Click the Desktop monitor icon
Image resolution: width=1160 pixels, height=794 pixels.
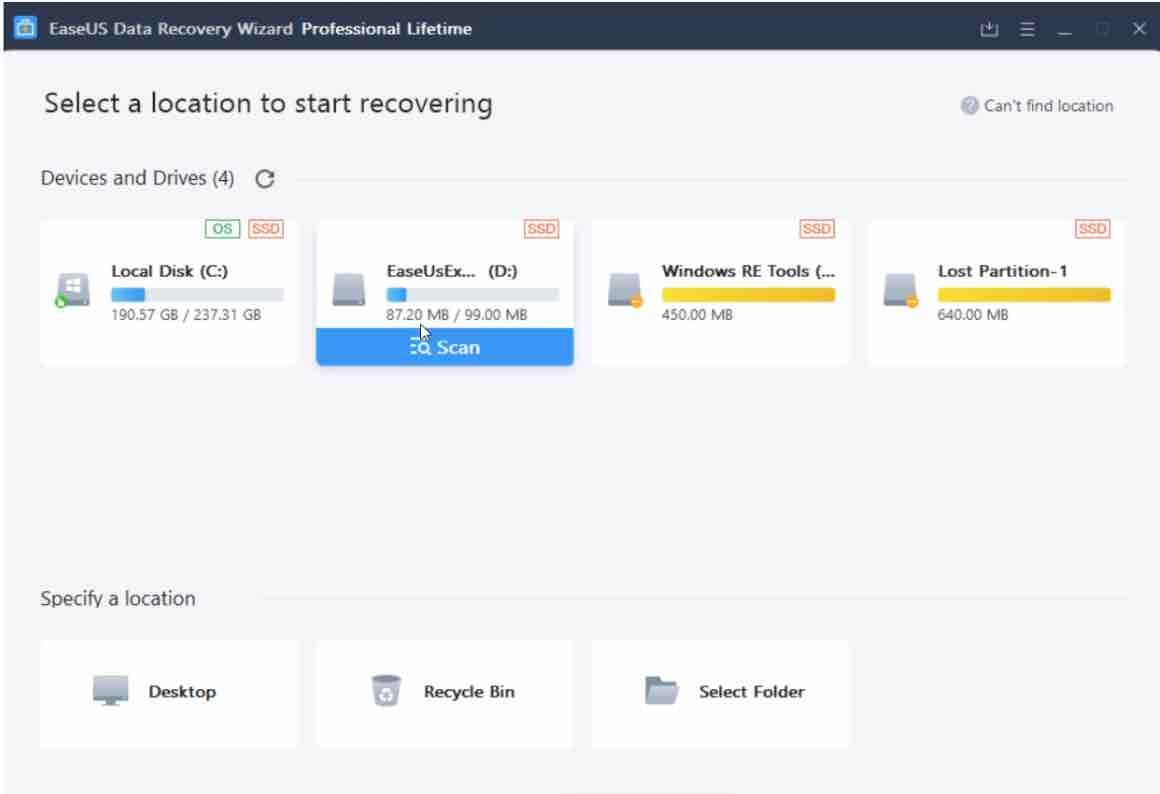pos(110,691)
